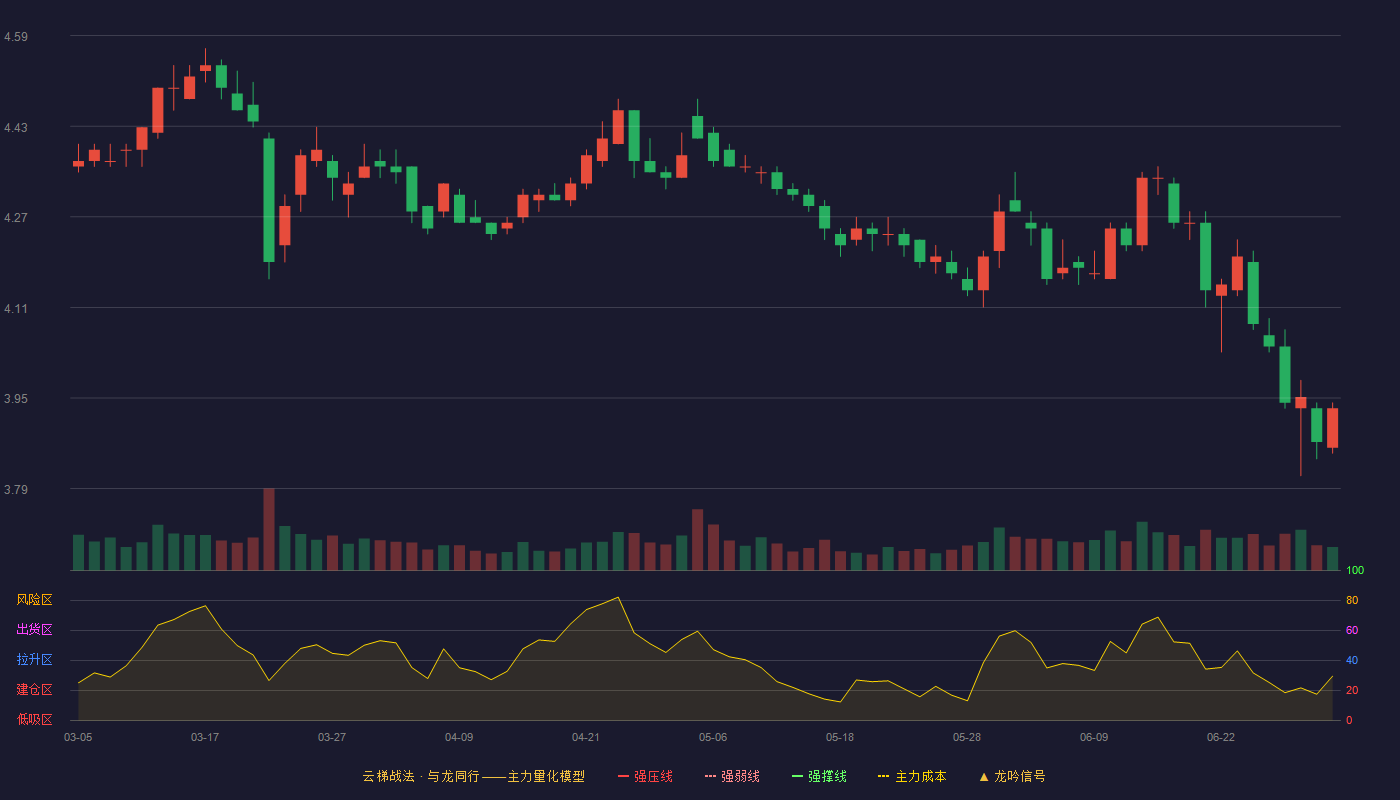Click the 4.43 price axis label
This screenshot has height=800, width=1400.
16,128
